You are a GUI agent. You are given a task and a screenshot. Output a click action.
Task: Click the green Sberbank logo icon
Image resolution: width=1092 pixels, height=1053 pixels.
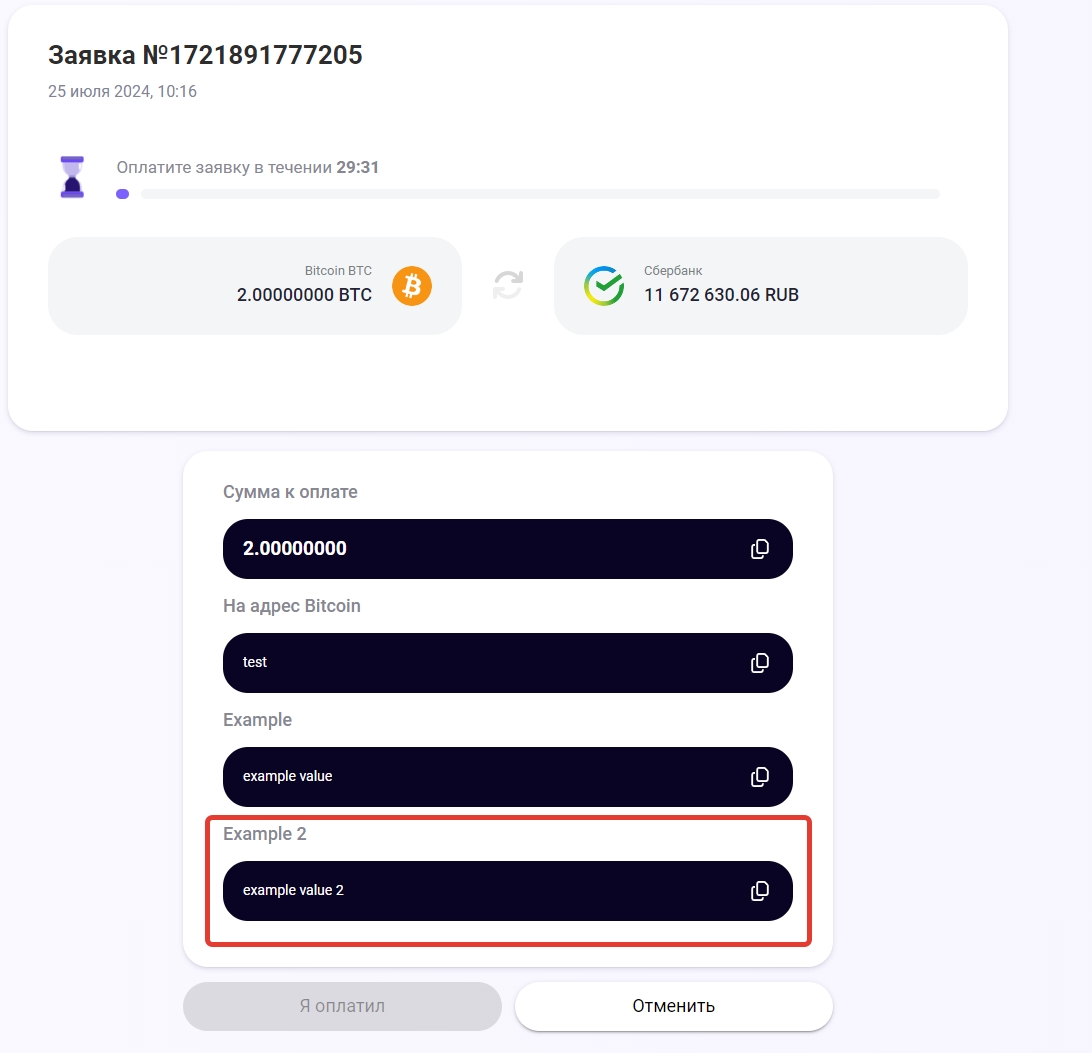coord(604,286)
